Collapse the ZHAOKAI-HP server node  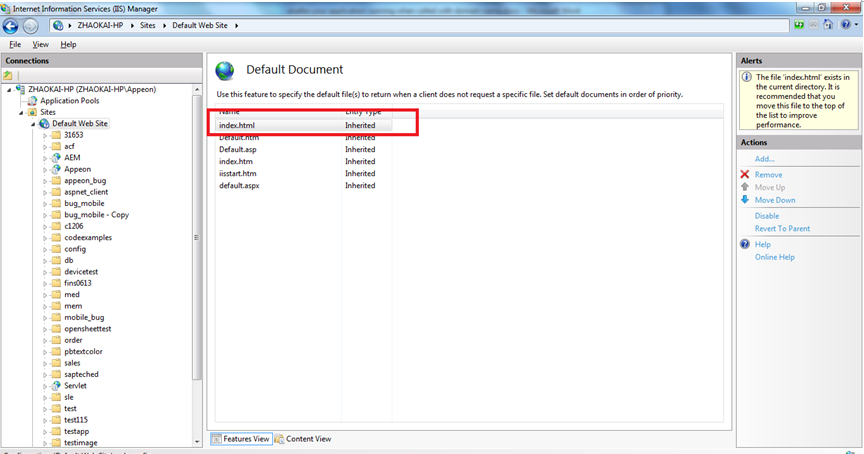click(x=9, y=90)
